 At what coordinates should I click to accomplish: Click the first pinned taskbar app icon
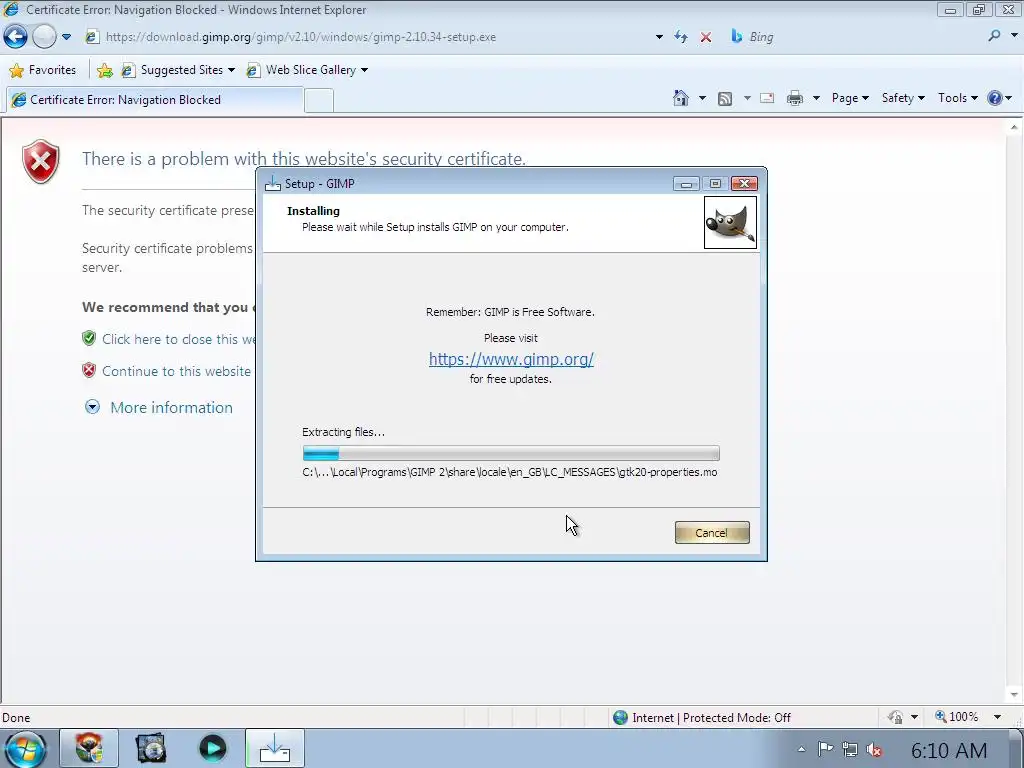click(89, 748)
